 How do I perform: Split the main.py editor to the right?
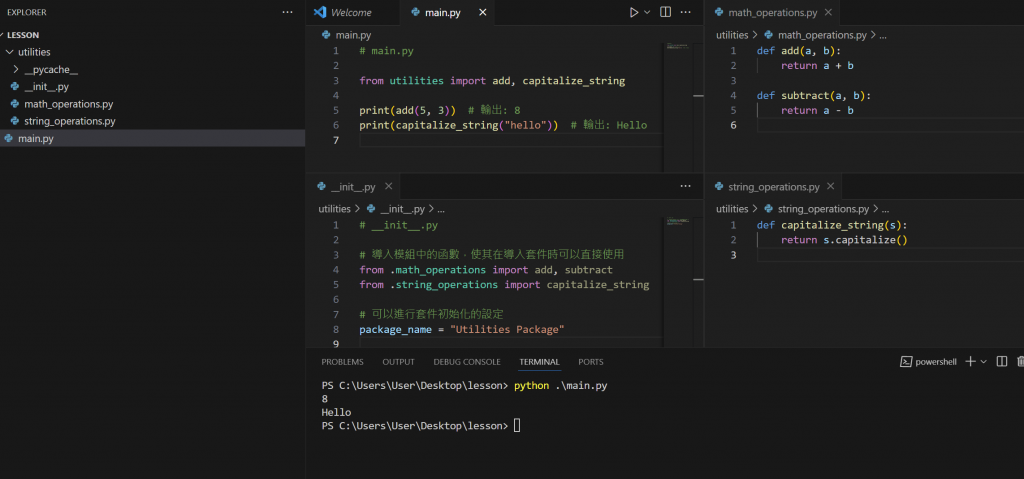(x=665, y=12)
